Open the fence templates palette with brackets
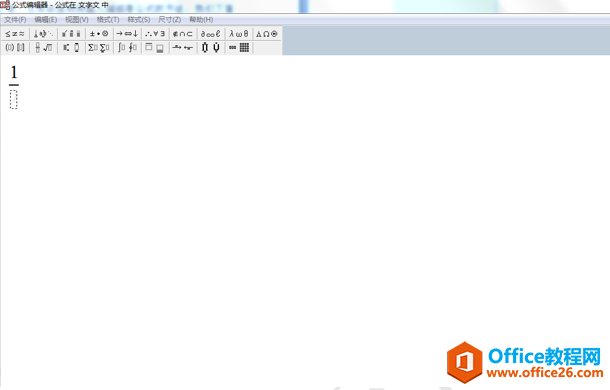This screenshot has width=610, height=390. pos(15,47)
